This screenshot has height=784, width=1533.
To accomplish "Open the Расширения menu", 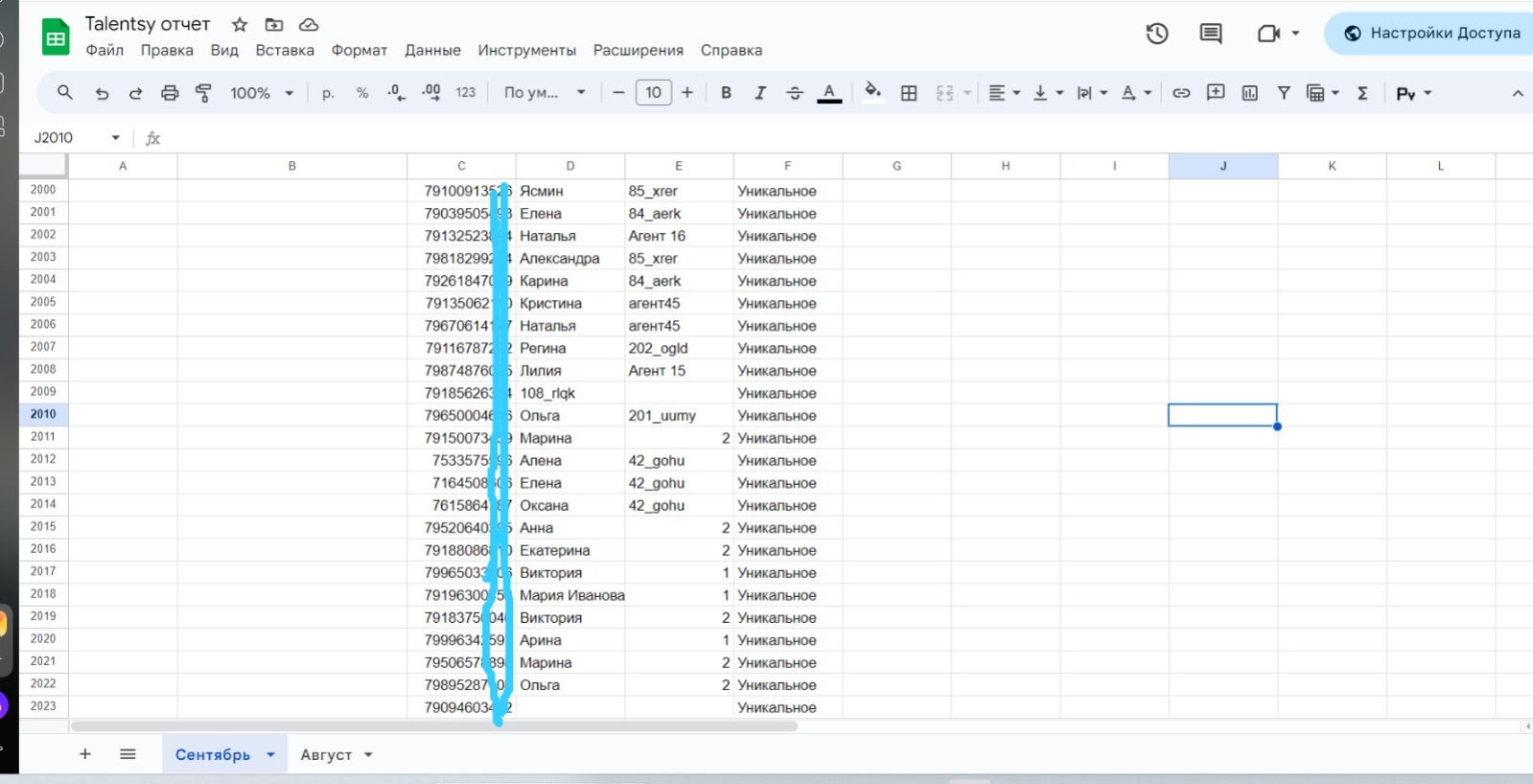I will [x=639, y=50].
